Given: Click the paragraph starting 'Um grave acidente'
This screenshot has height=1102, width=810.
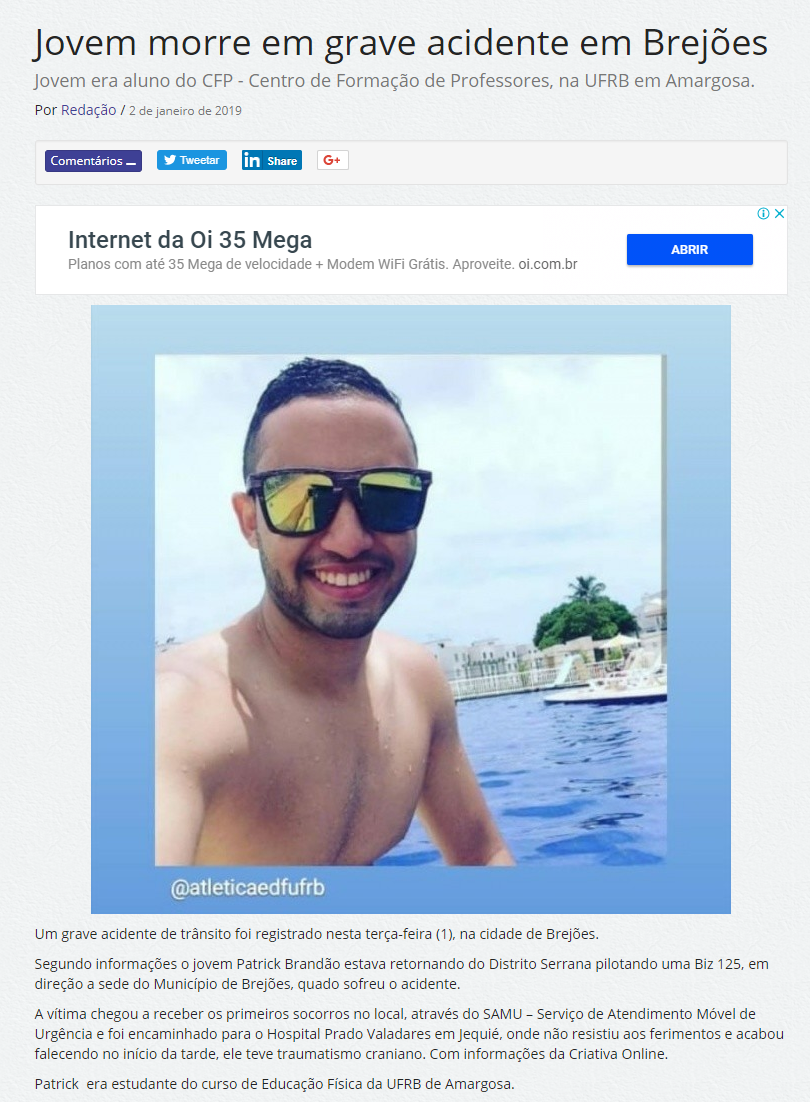Looking at the screenshot, I should (x=317, y=934).
